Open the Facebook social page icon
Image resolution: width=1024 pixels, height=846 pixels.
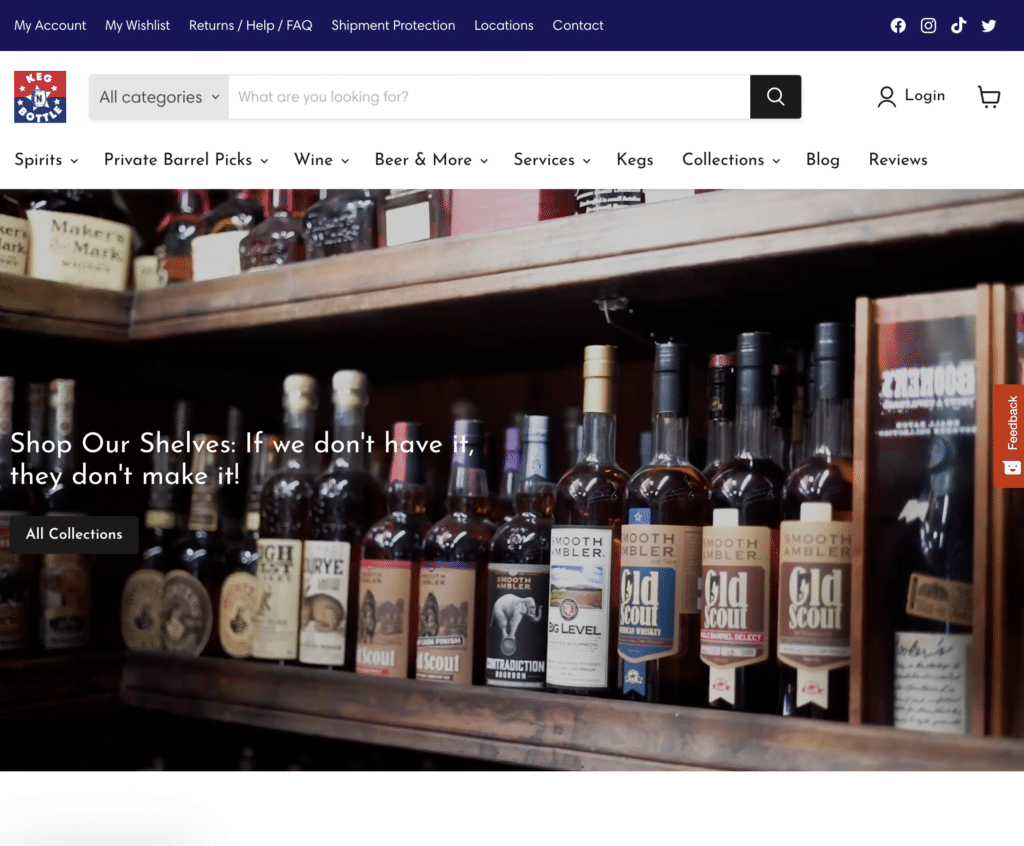(x=898, y=25)
